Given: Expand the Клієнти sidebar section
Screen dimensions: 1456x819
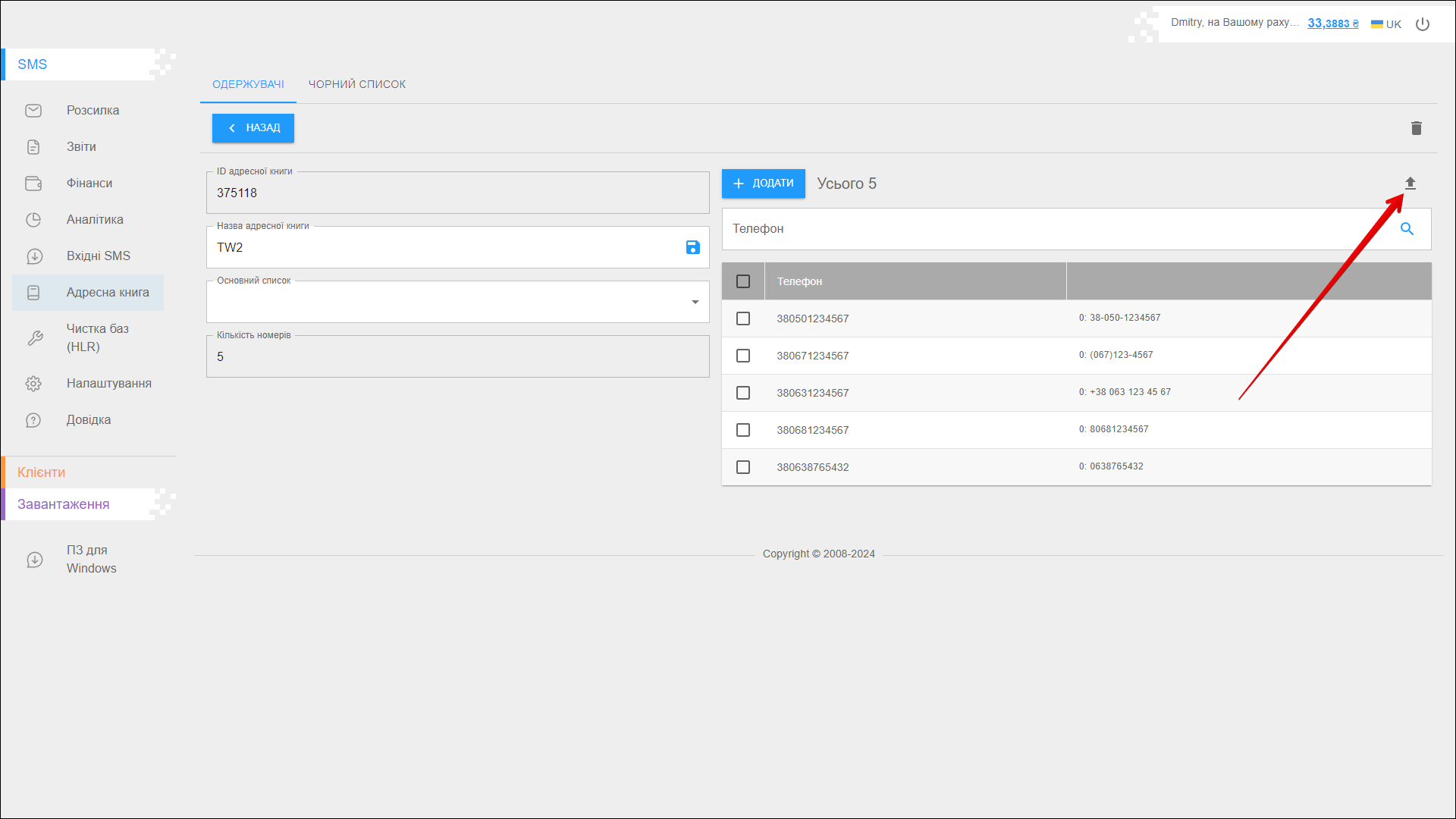Looking at the screenshot, I should (42, 472).
